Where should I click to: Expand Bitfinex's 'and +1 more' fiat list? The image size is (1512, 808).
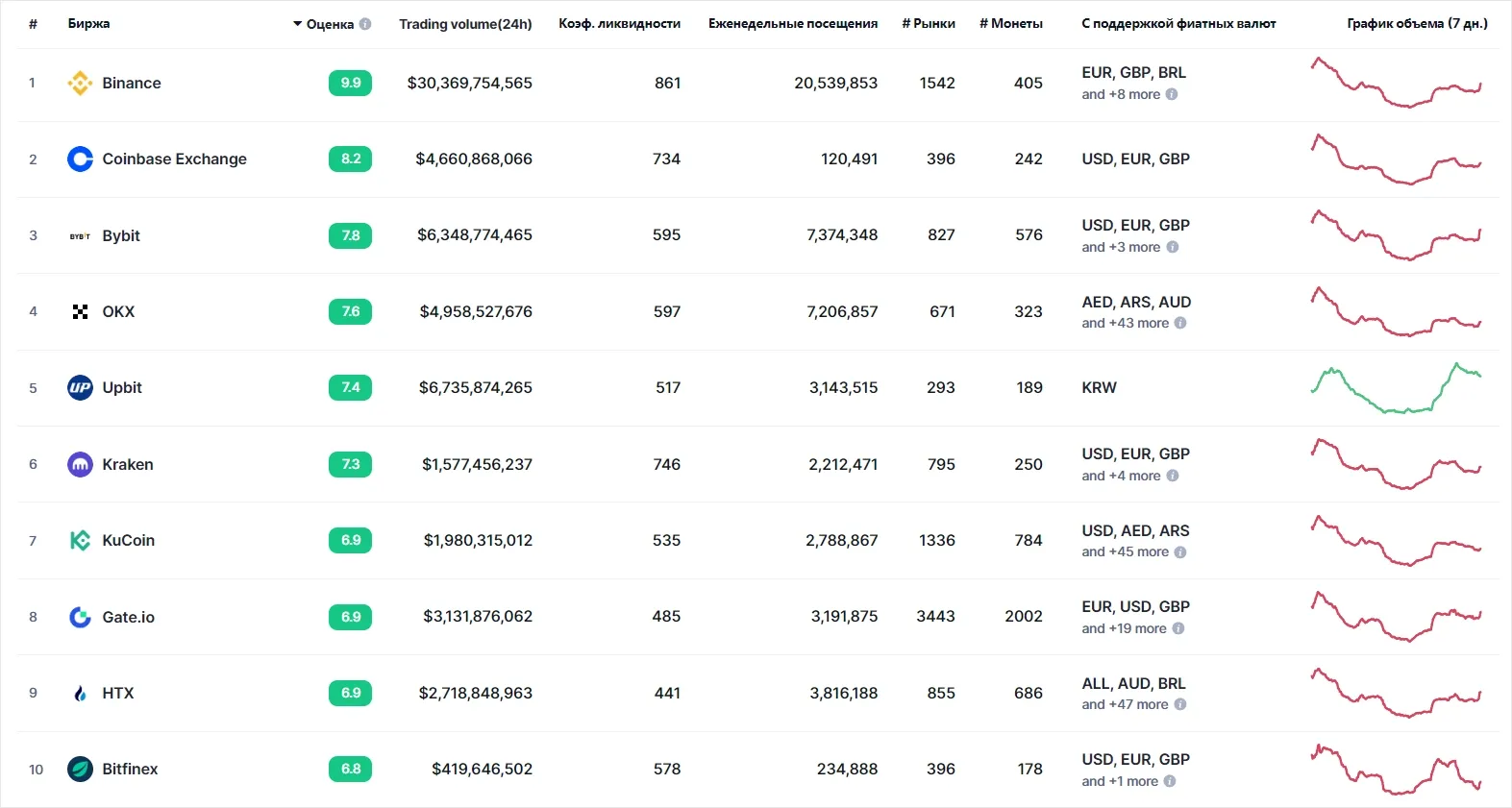1120,781
